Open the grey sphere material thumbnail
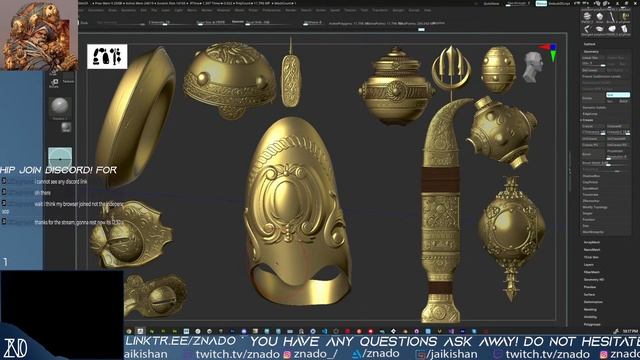Image resolution: width=640 pixels, height=360 pixels. point(60,107)
